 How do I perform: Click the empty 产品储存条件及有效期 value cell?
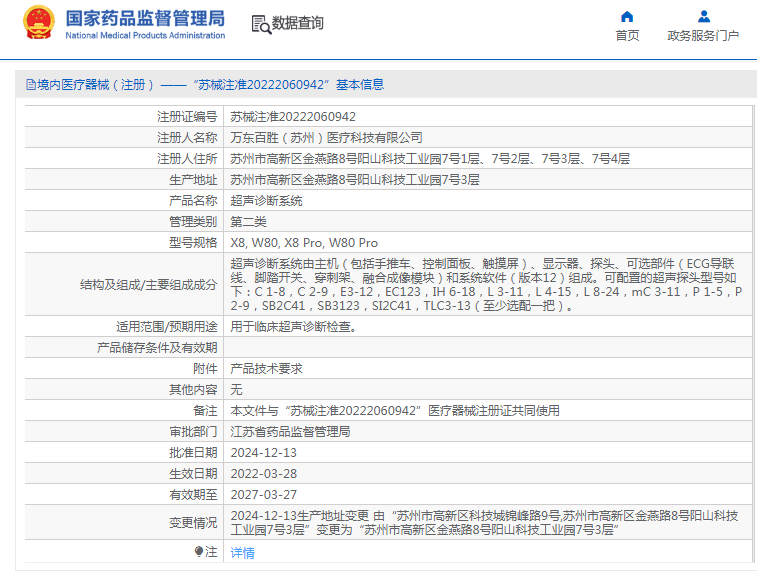tap(487, 348)
